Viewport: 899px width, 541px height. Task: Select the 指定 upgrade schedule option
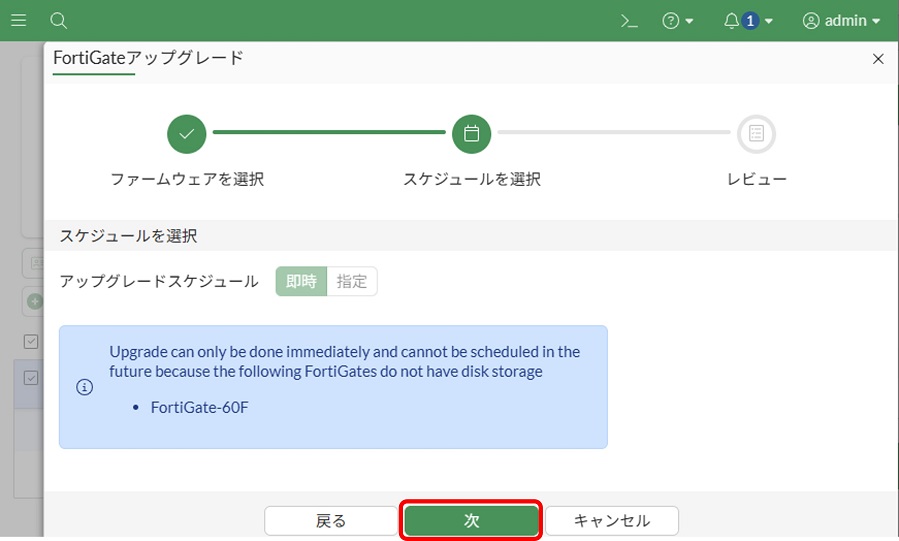pos(352,281)
